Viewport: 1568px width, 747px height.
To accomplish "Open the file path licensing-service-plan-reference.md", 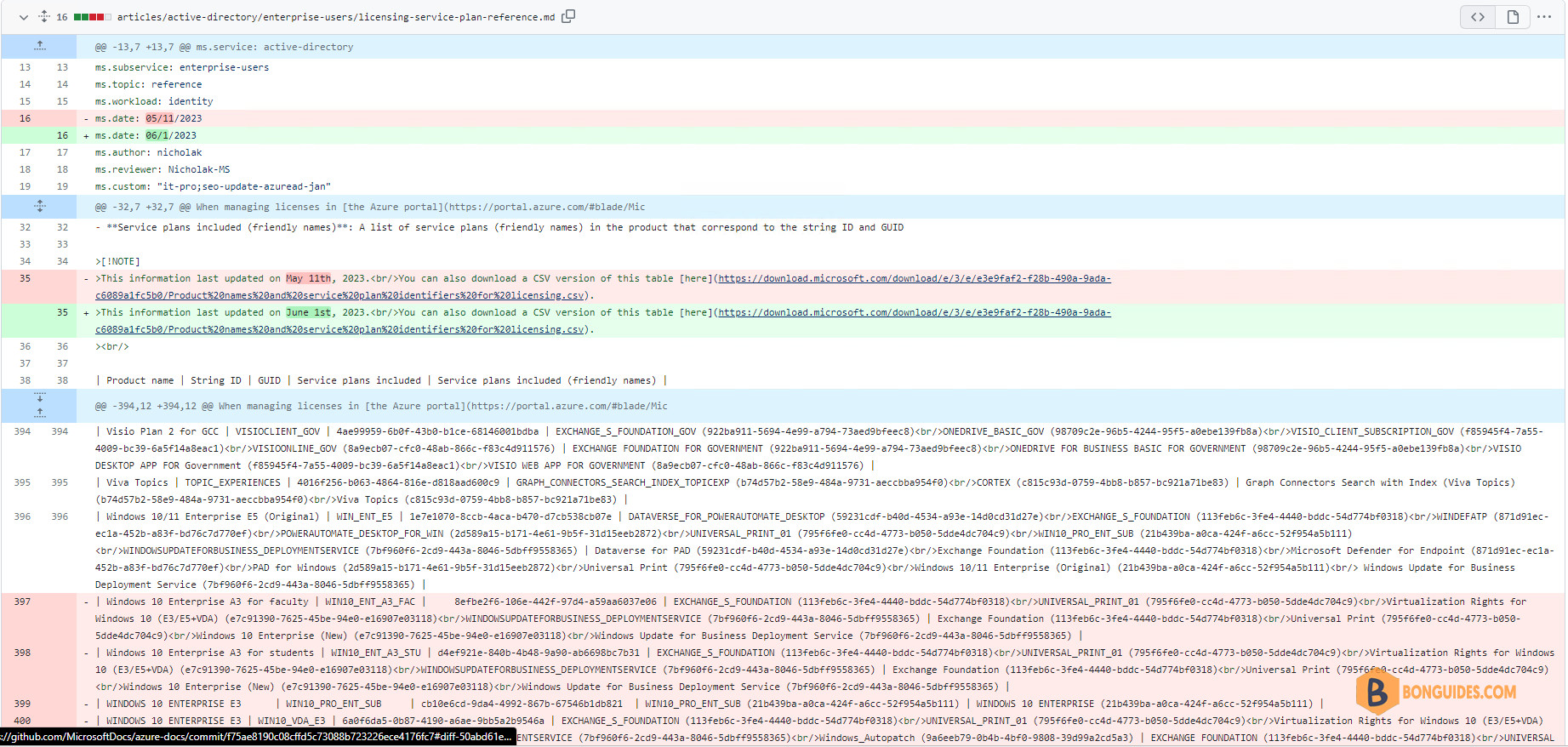I will pyautogui.click(x=335, y=17).
